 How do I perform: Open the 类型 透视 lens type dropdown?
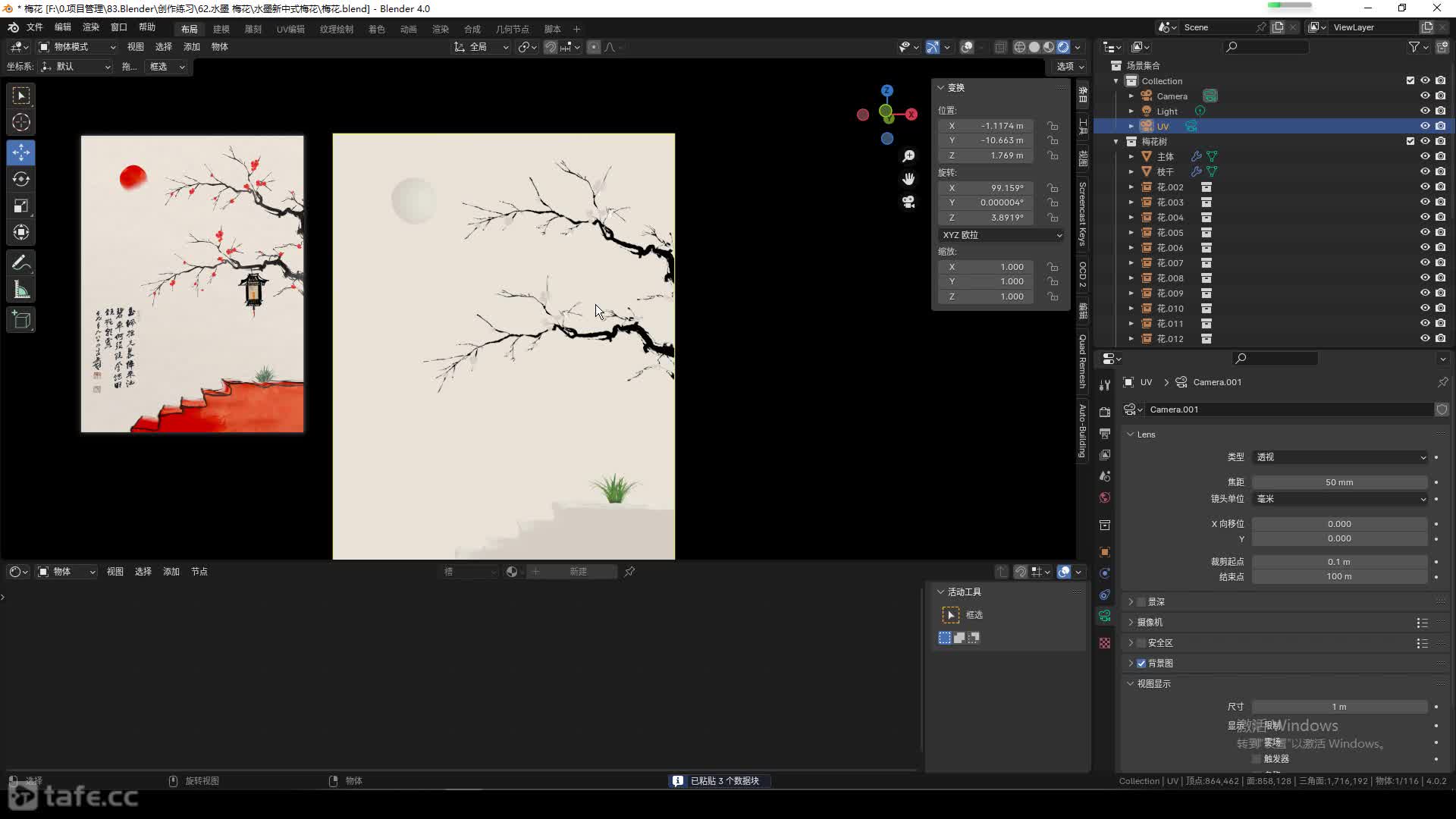tap(1340, 457)
